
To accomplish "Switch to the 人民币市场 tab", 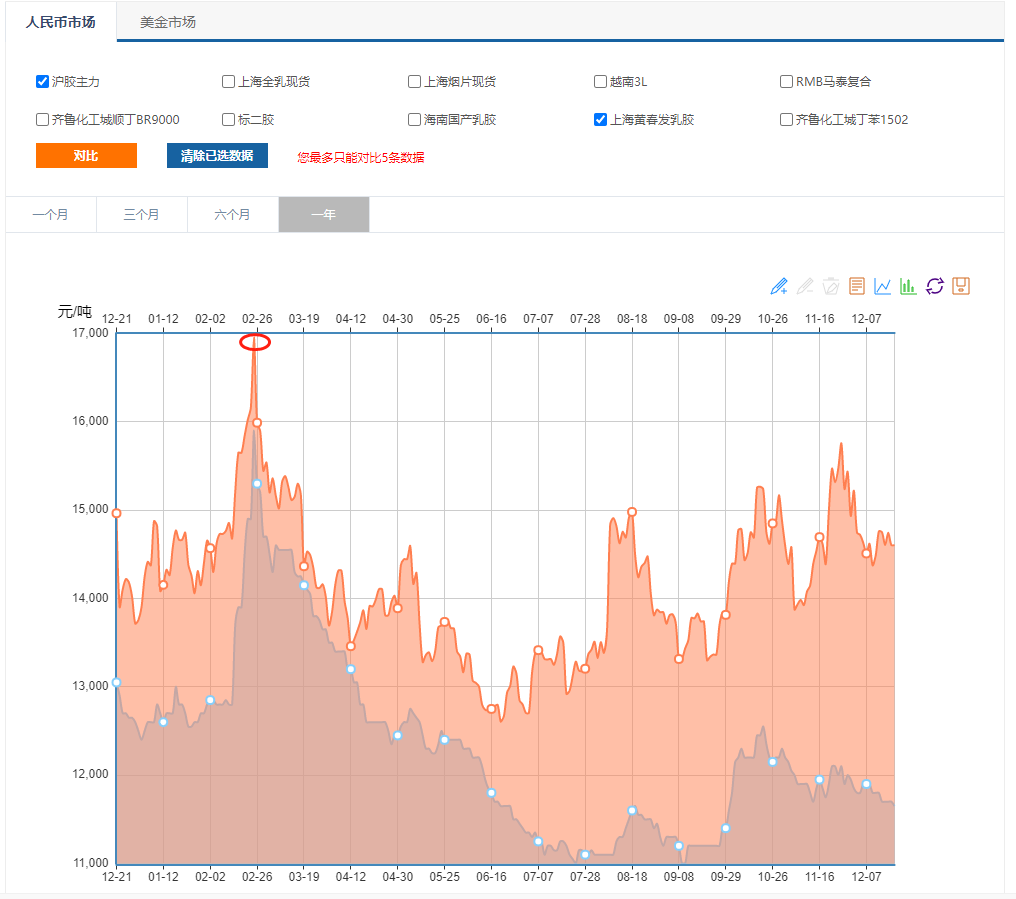I will [x=61, y=22].
